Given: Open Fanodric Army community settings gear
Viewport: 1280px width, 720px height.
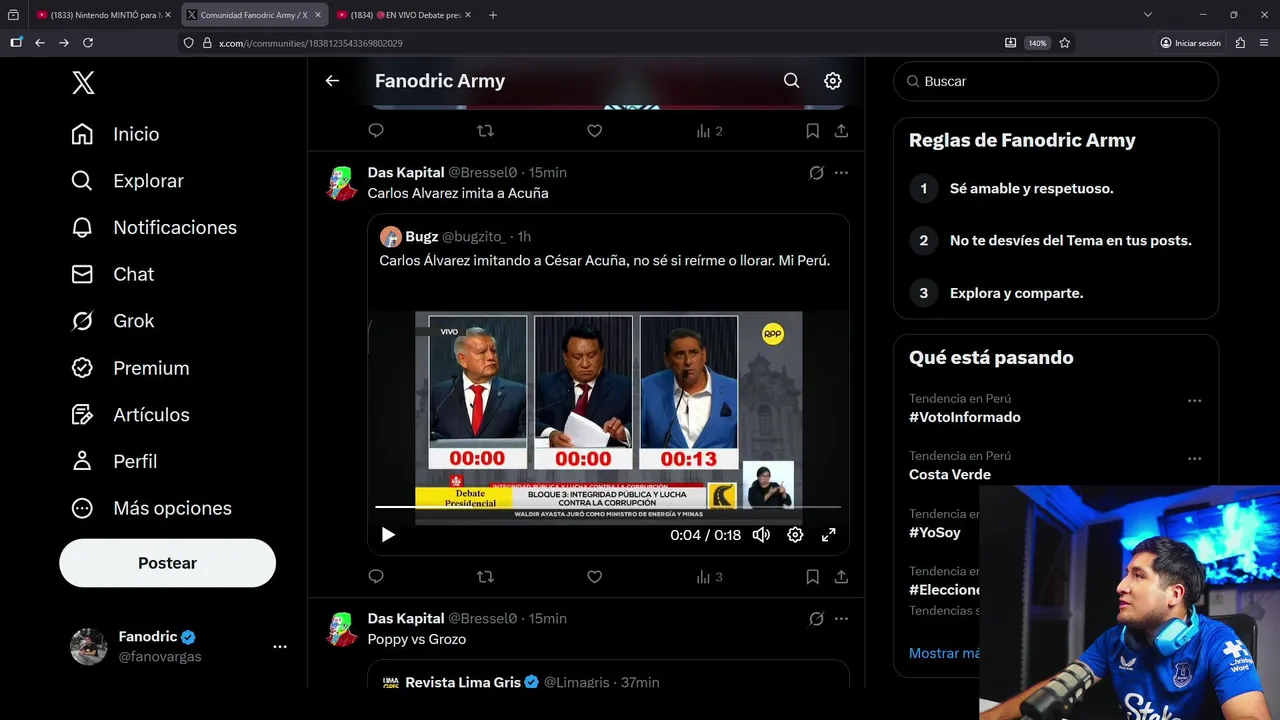Looking at the screenshot, I should pyautogui.click(x=833, y=81).
